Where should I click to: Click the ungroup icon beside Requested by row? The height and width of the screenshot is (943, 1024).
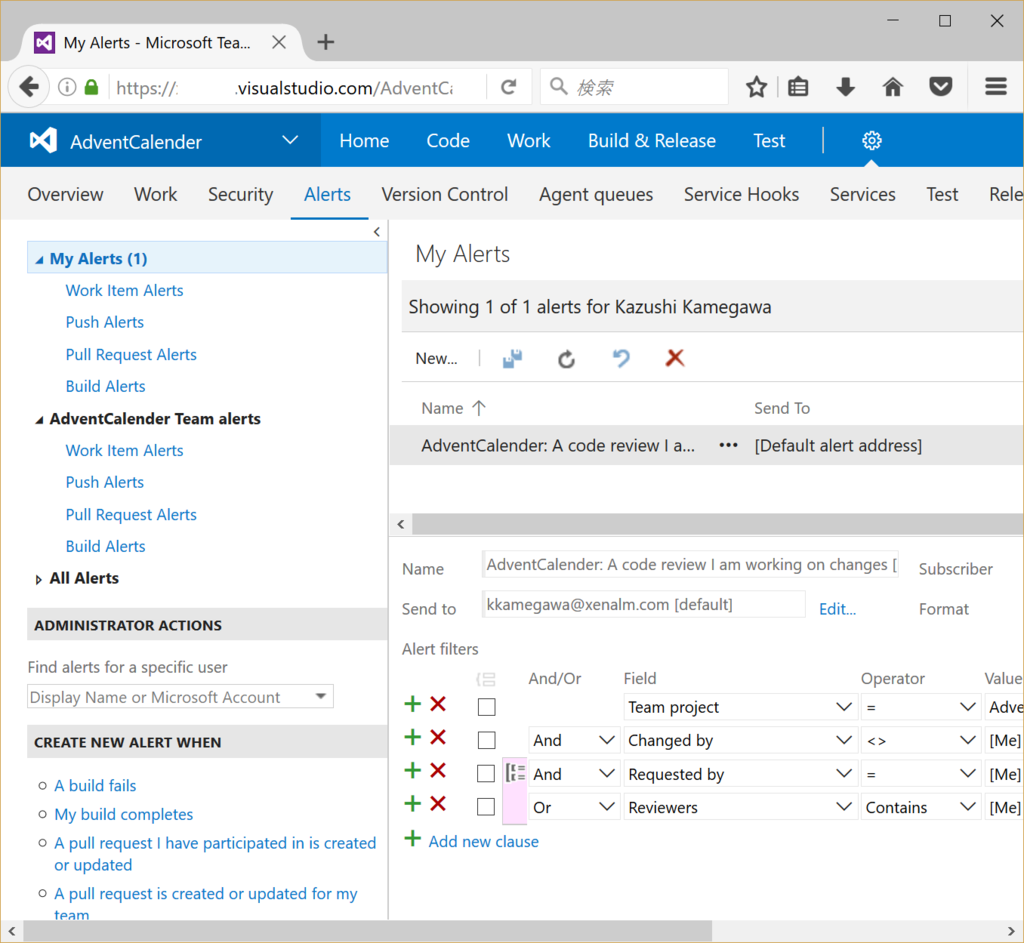tap(515, 773)
